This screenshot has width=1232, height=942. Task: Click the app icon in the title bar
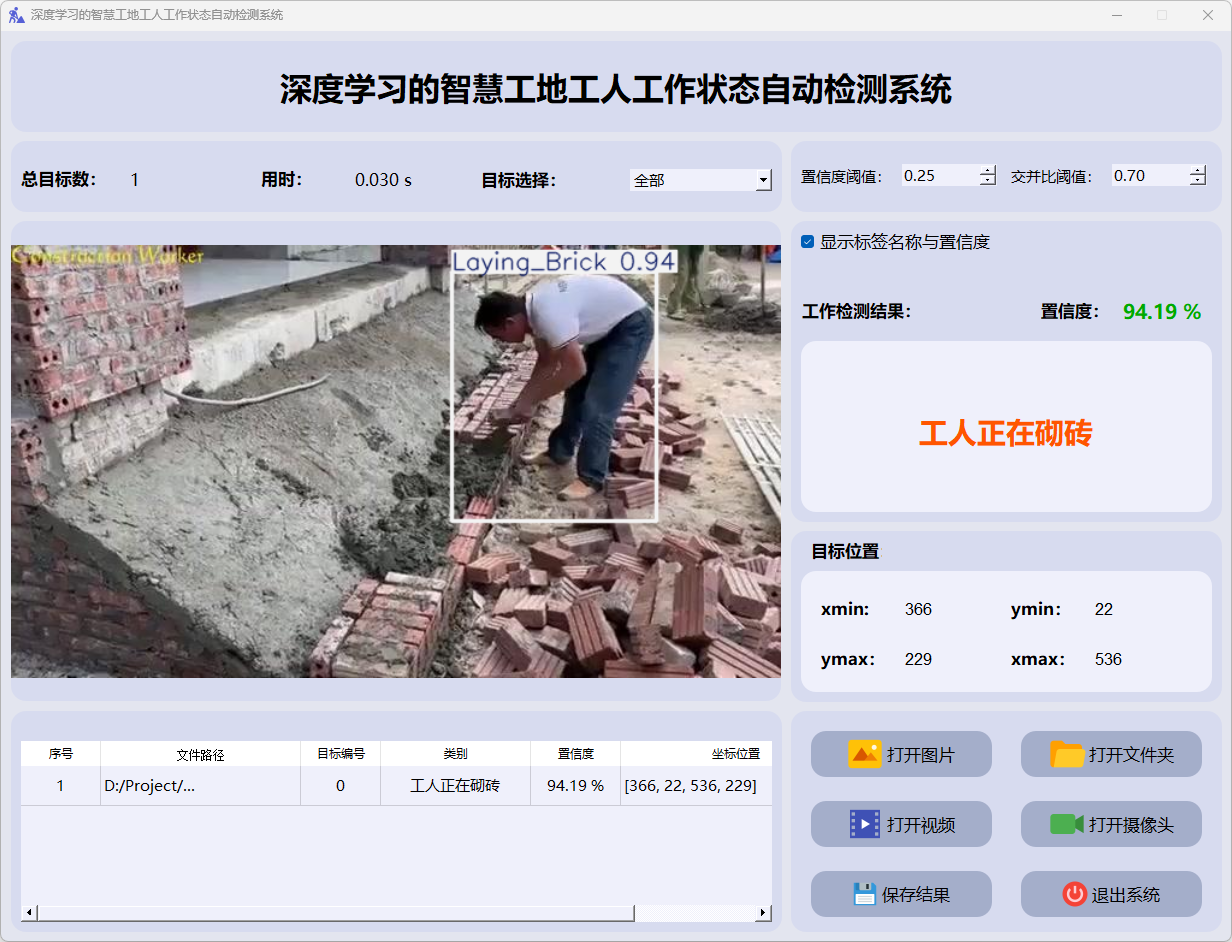(16, 15)
